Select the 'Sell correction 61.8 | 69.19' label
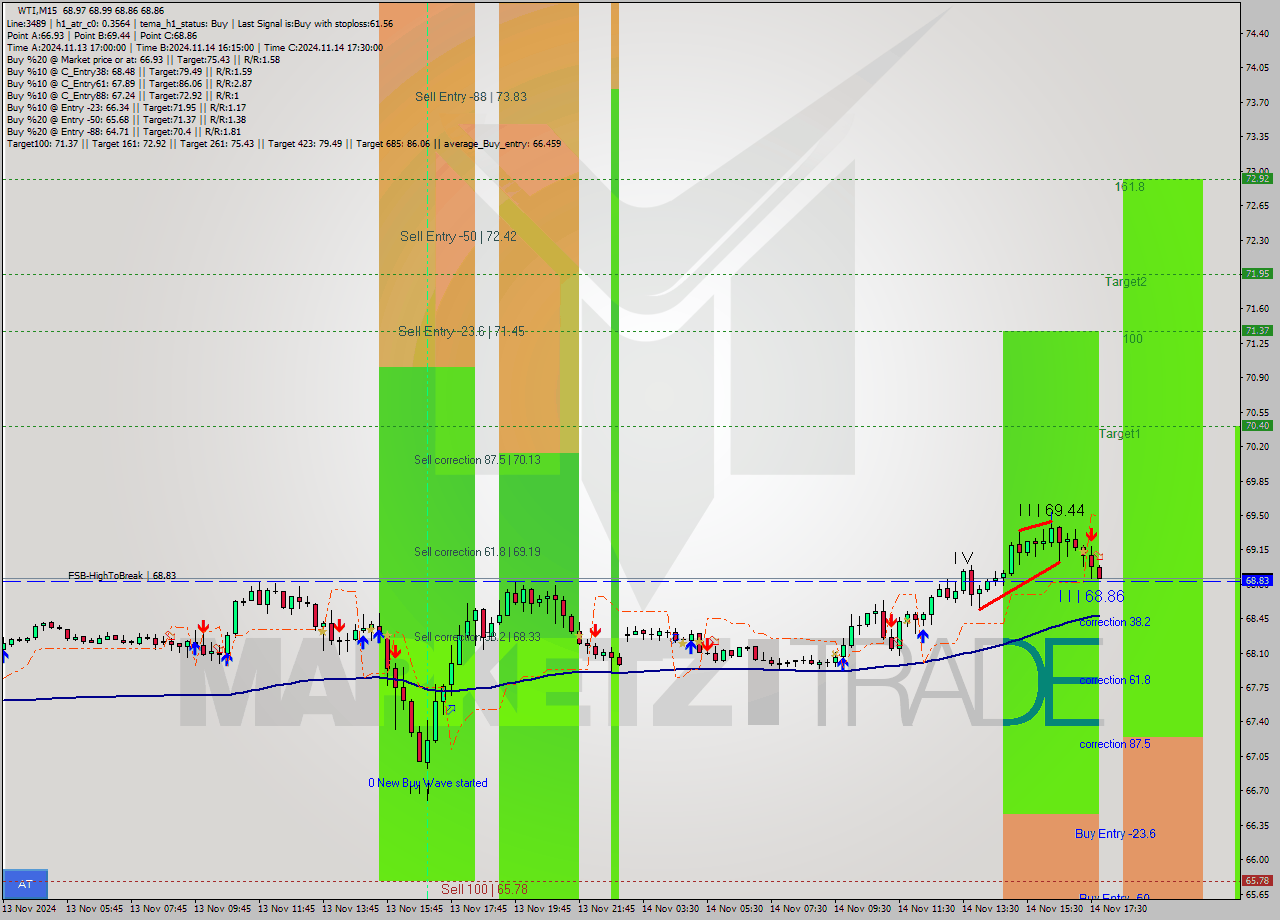 (477, 552)
